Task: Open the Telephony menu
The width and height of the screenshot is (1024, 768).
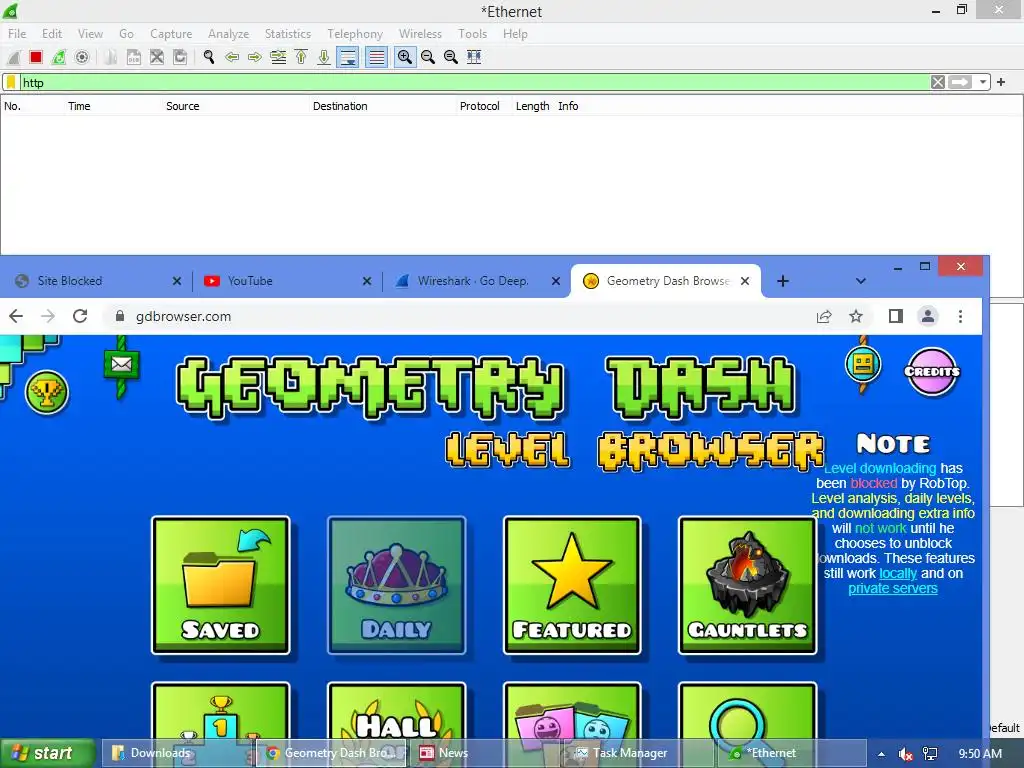Action: pyautogui.click(x=355, y=34)
